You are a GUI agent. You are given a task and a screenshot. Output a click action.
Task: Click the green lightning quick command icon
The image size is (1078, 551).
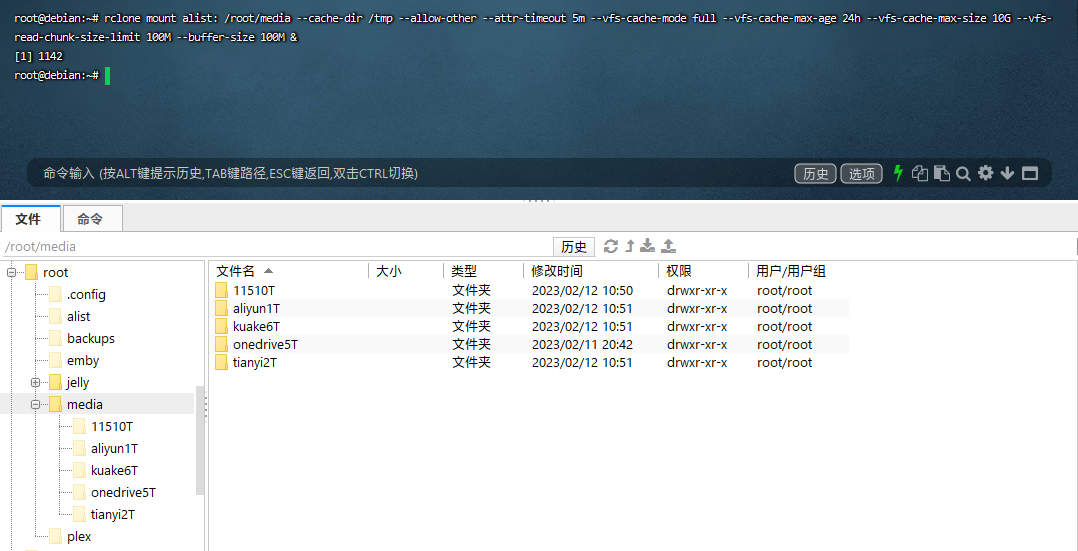point(898,173)
